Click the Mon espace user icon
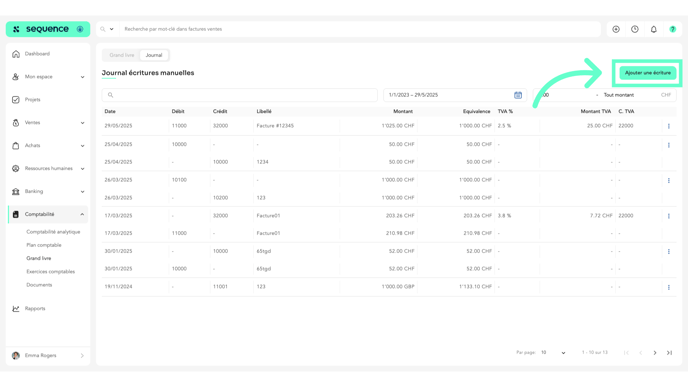The height and width of the screenshot is (387, 688). click(x=16, y=77)
